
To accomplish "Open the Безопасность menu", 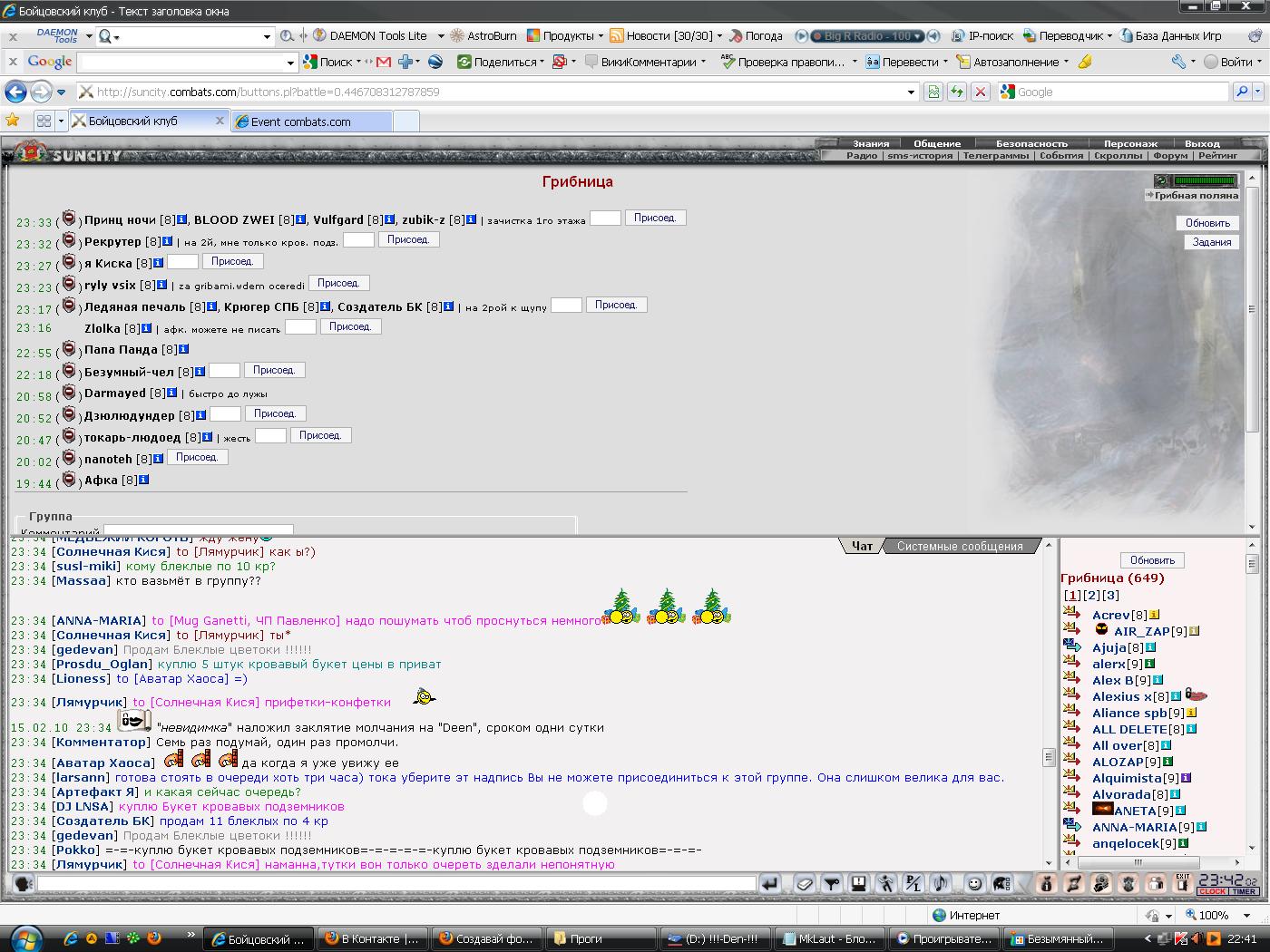I will point(1031,143).
